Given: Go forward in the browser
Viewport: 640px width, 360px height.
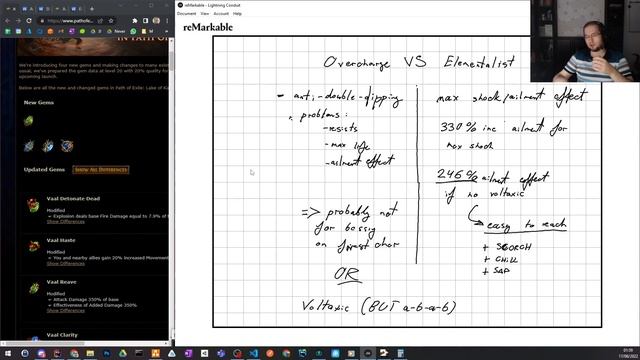Looking at the screenshot, I should [18, 21].
